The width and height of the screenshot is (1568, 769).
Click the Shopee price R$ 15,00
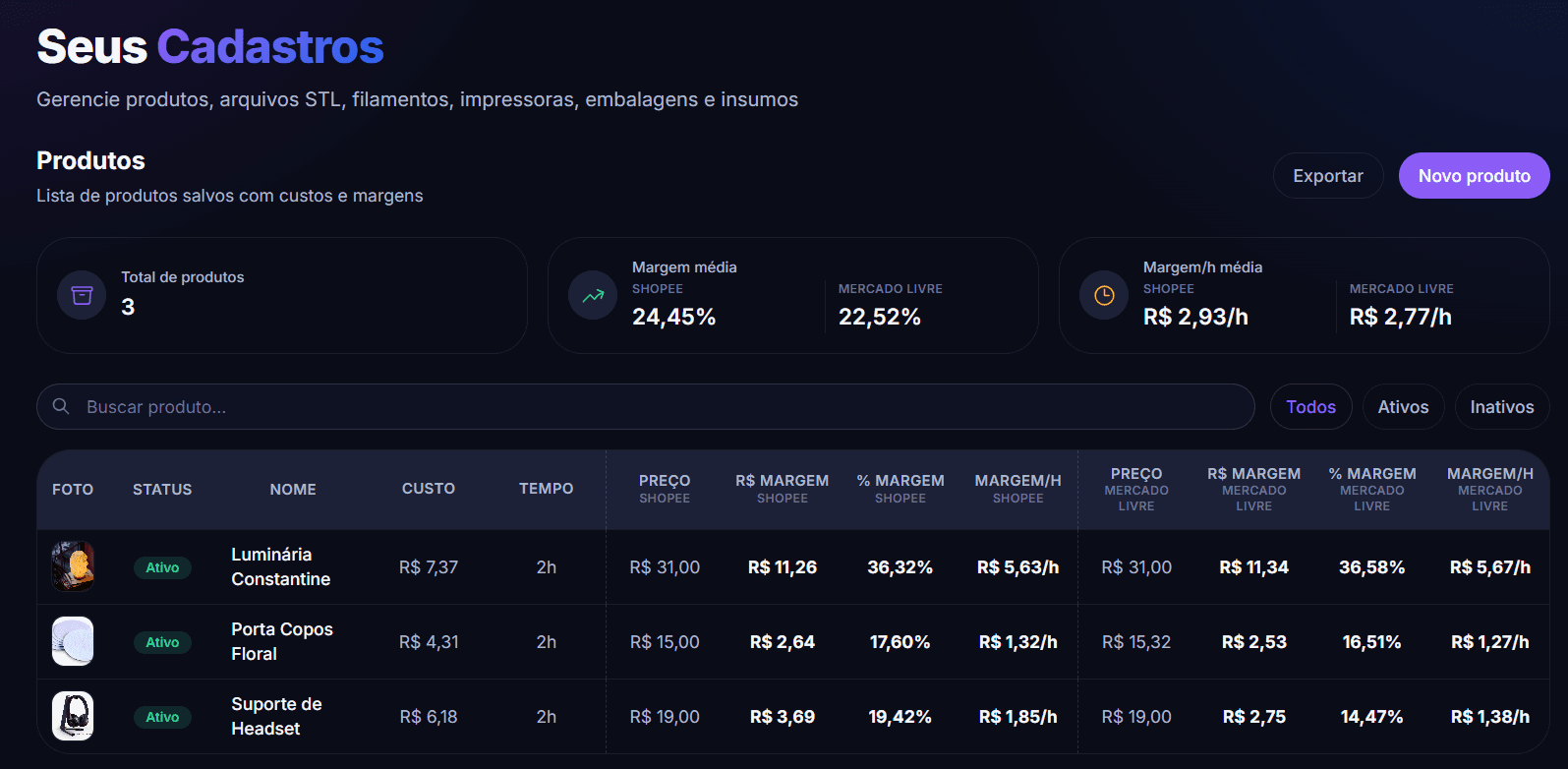pos(665,642)
